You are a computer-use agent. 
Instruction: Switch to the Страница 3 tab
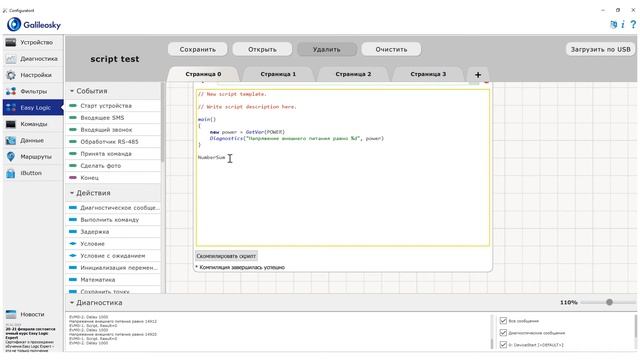[428, 74]
